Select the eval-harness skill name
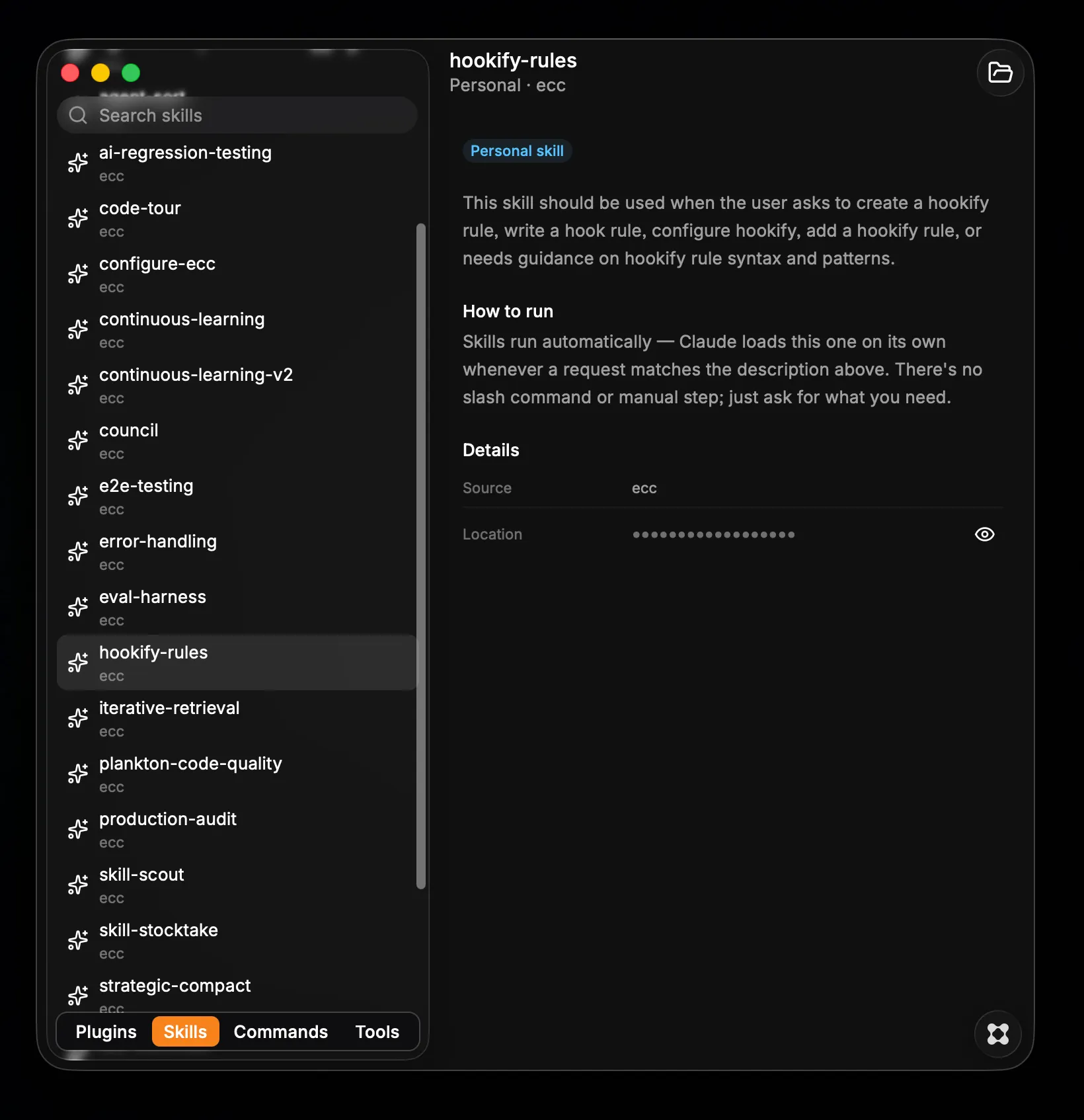This screenshot has height=1120, width=1084. (x=153, y=597)
